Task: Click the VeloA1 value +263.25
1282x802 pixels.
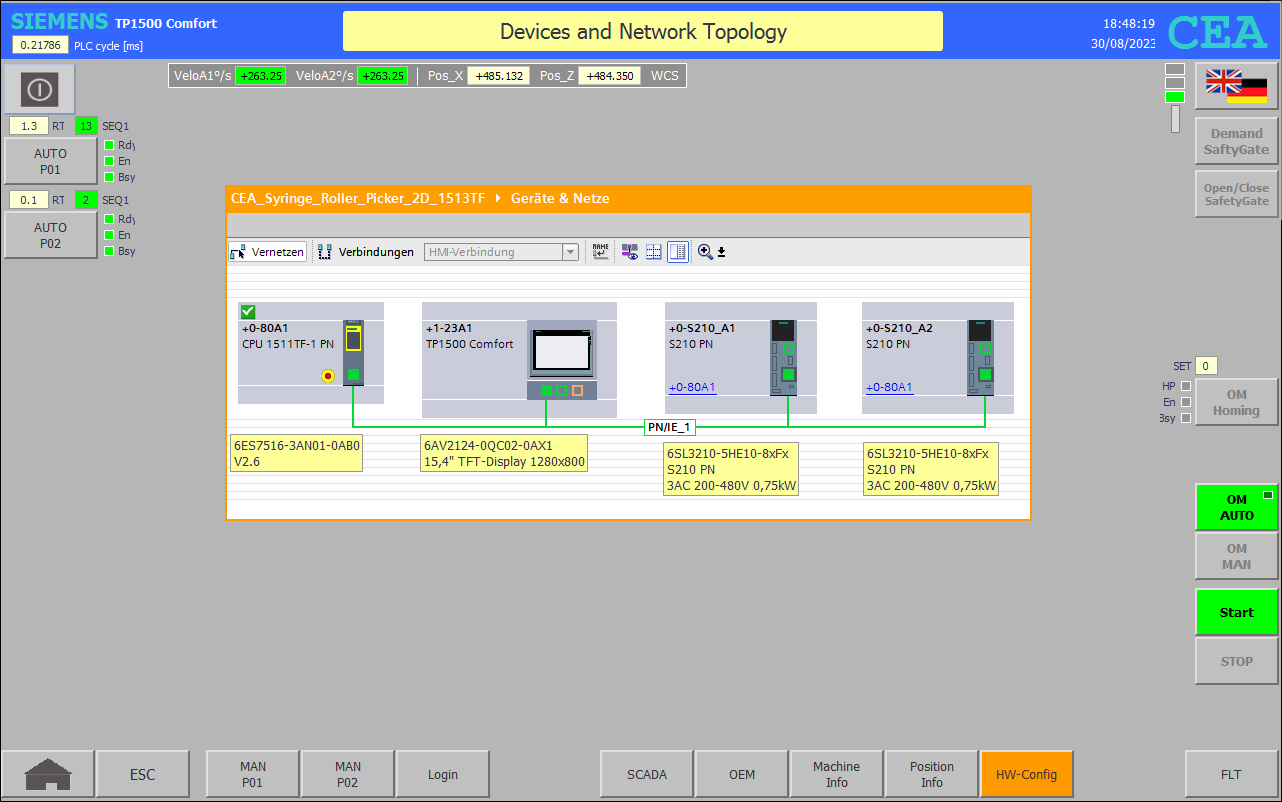Action: pyautogui.click(x=260, y=76)
